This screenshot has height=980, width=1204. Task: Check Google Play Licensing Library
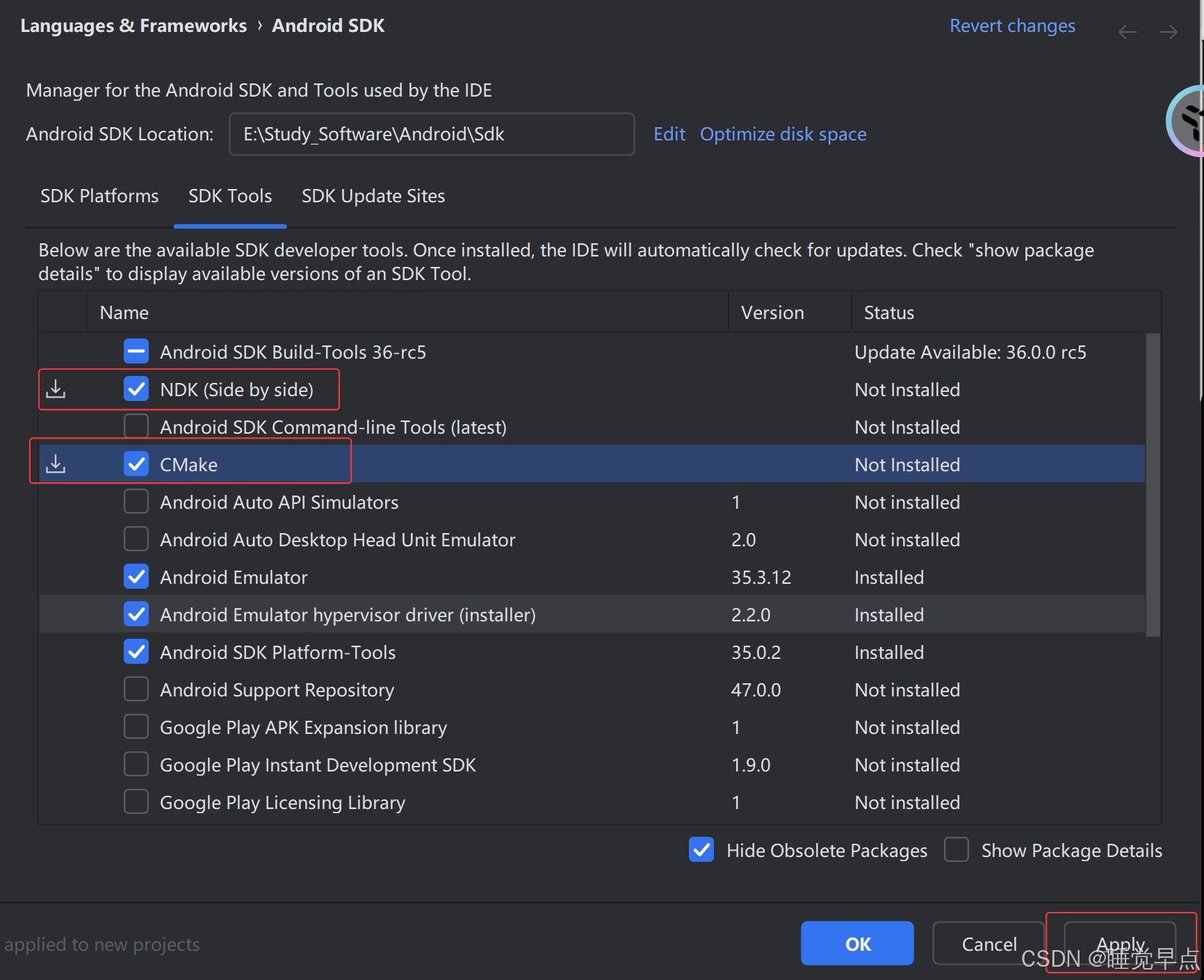[136, 801]
